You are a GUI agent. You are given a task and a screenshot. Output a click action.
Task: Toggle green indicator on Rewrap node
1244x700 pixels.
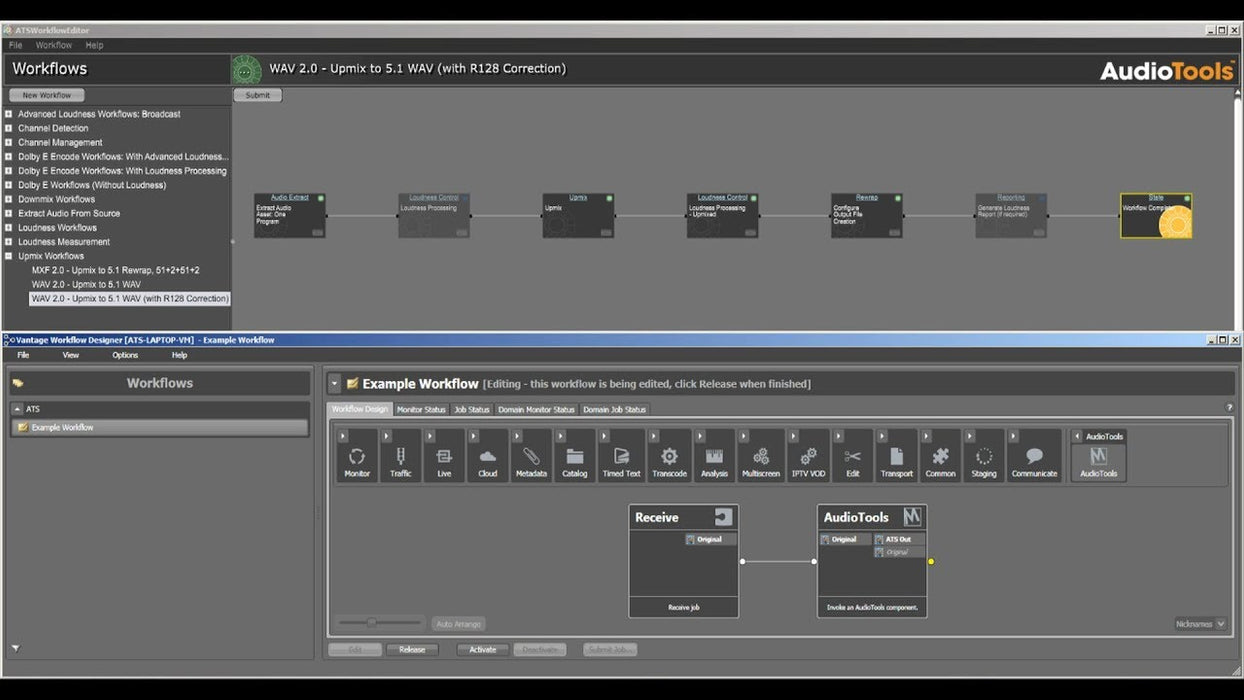pyautogui.click(x=898, y=199)
